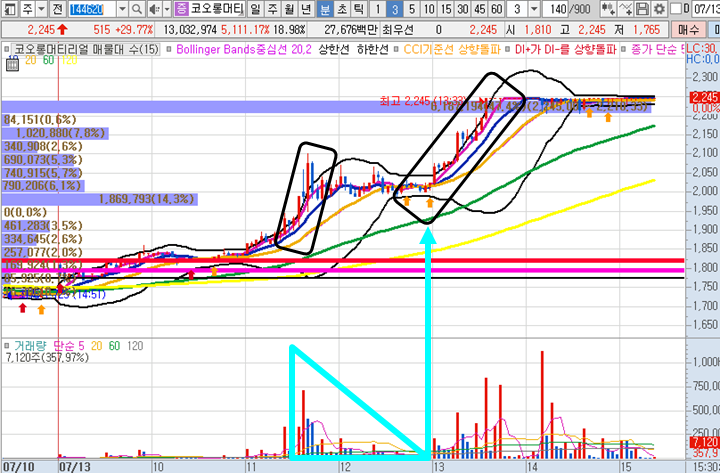Click the 최고 2,245 high price marker label
Screen dimensions: 720x473
pyautogui.click(x=422, y=101)
